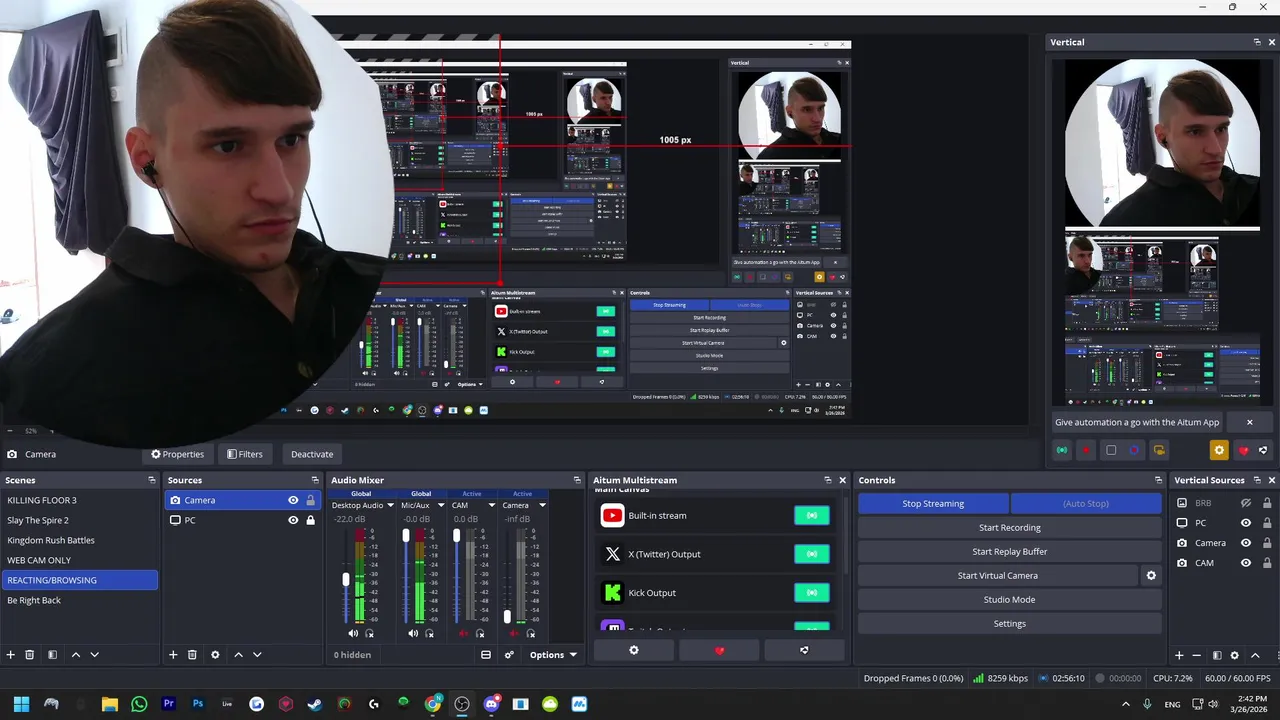Show hidden system tray icons chevron
The width and height of the screenshot is (1280, 720).
[x=1126, y=704]
